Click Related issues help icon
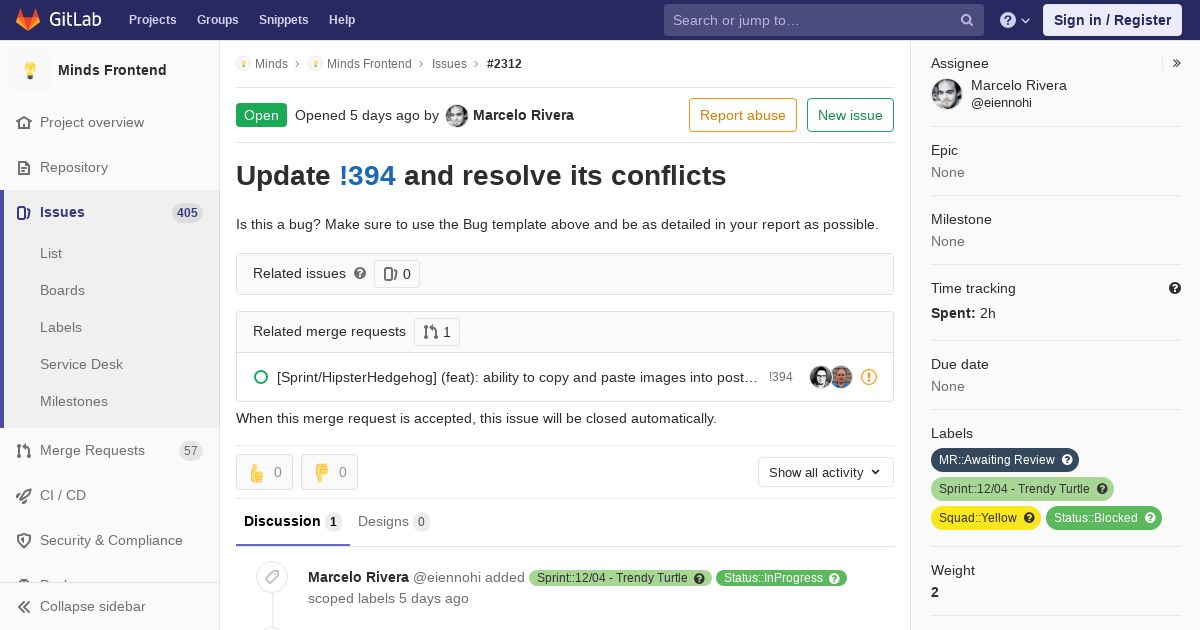 (x=360, y=273)
